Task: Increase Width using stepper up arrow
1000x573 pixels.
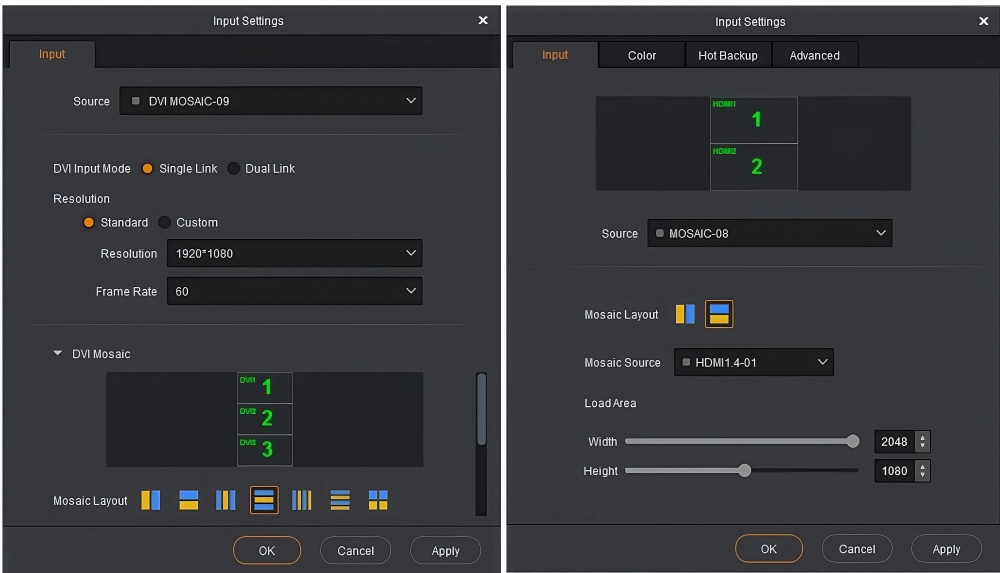Action: click(922, 437)
